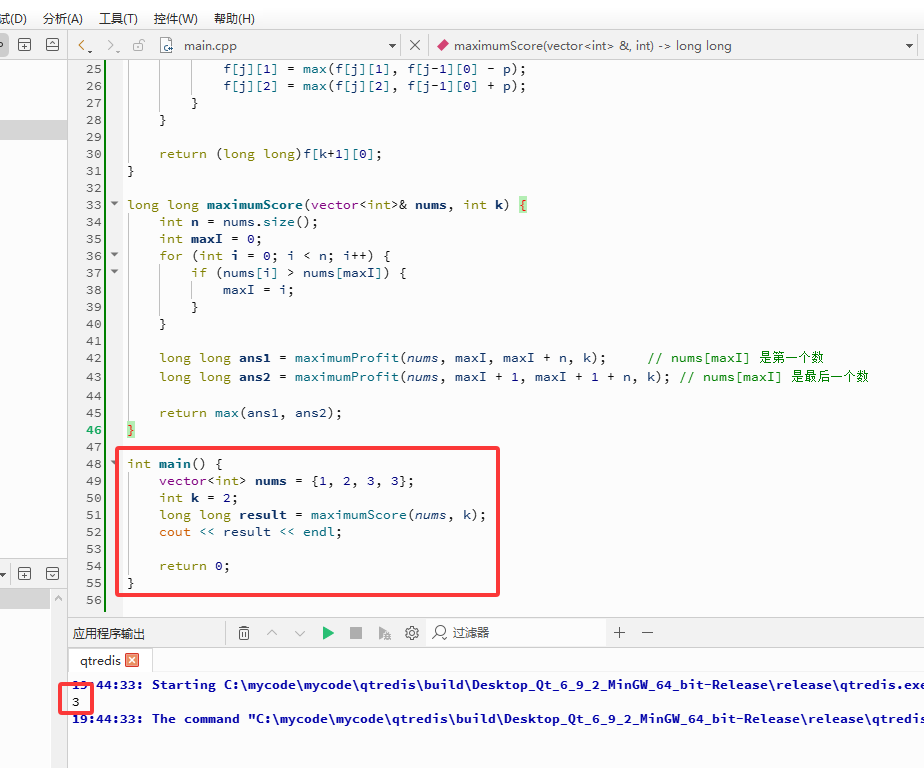Viewport: 924px width, 768px height.
Task: Click the maximumProfit call on line 42
Action: [x=346, y=358]
